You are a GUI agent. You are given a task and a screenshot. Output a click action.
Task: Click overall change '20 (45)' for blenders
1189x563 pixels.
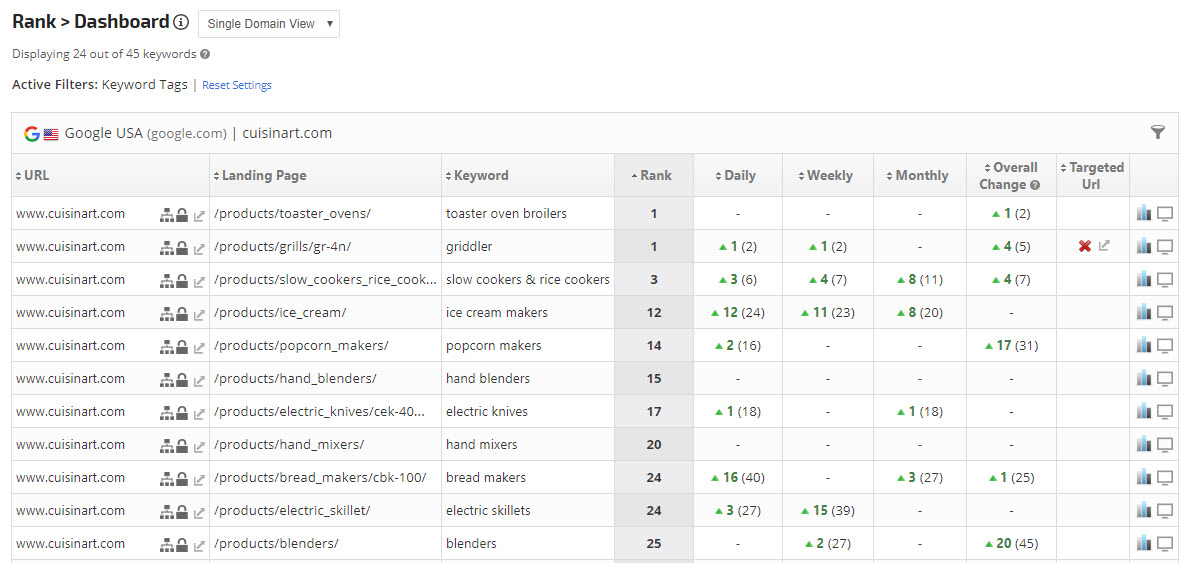(x=1011, y=544)
